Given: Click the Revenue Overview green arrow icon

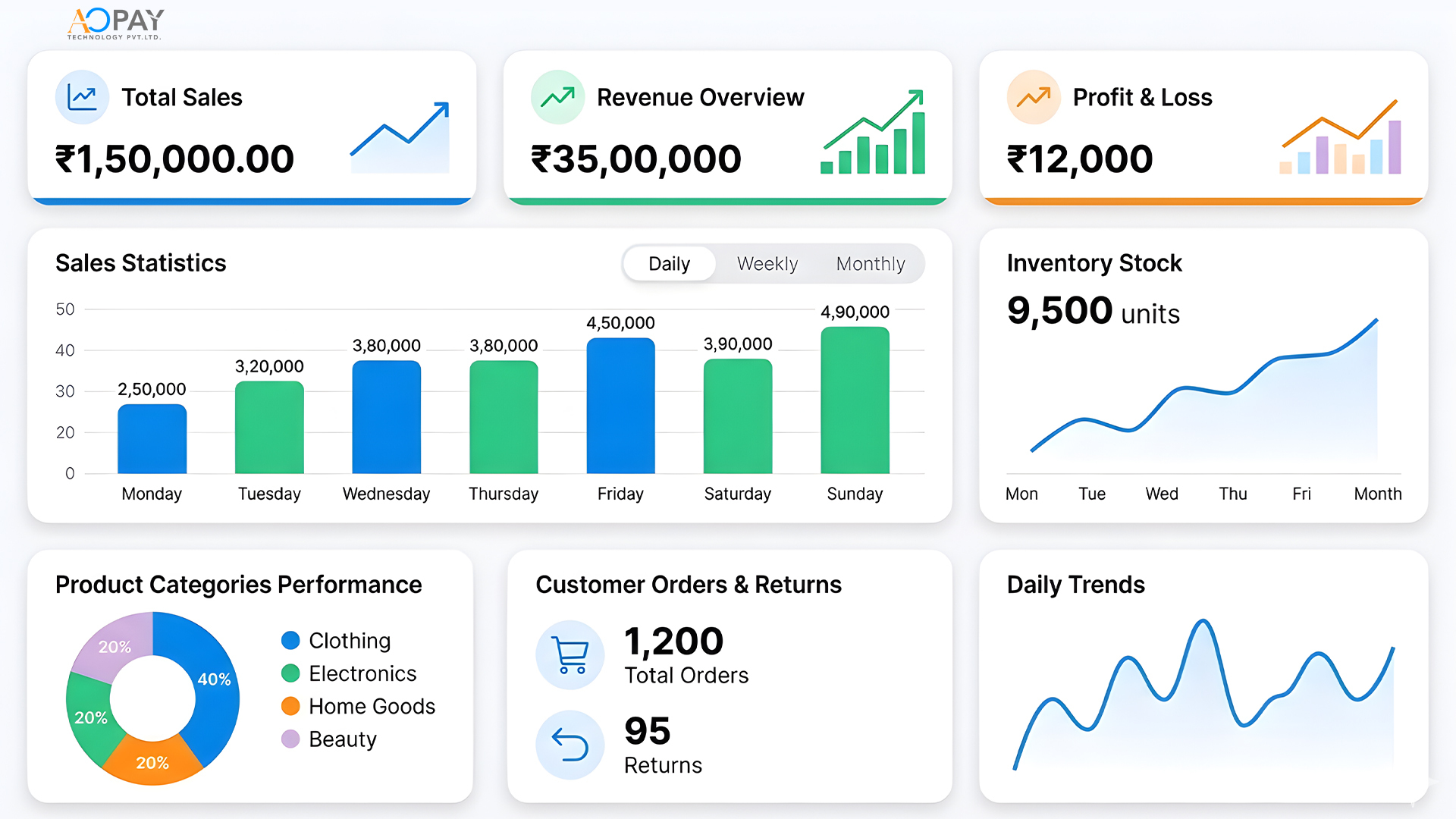Looking at the screenshot, I should click(557, 97).
